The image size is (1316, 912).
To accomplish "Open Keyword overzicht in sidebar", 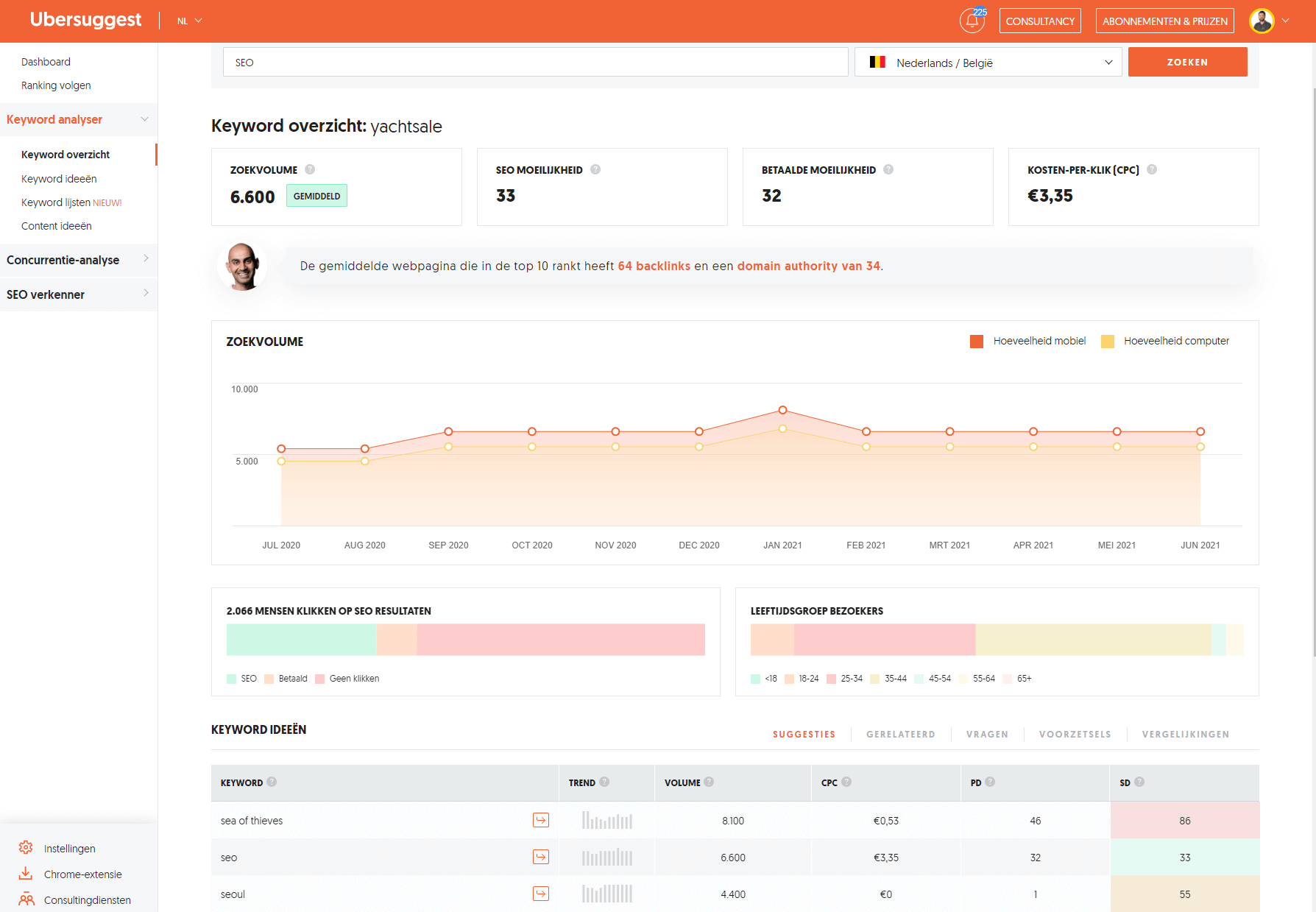I will pos(66,155).
